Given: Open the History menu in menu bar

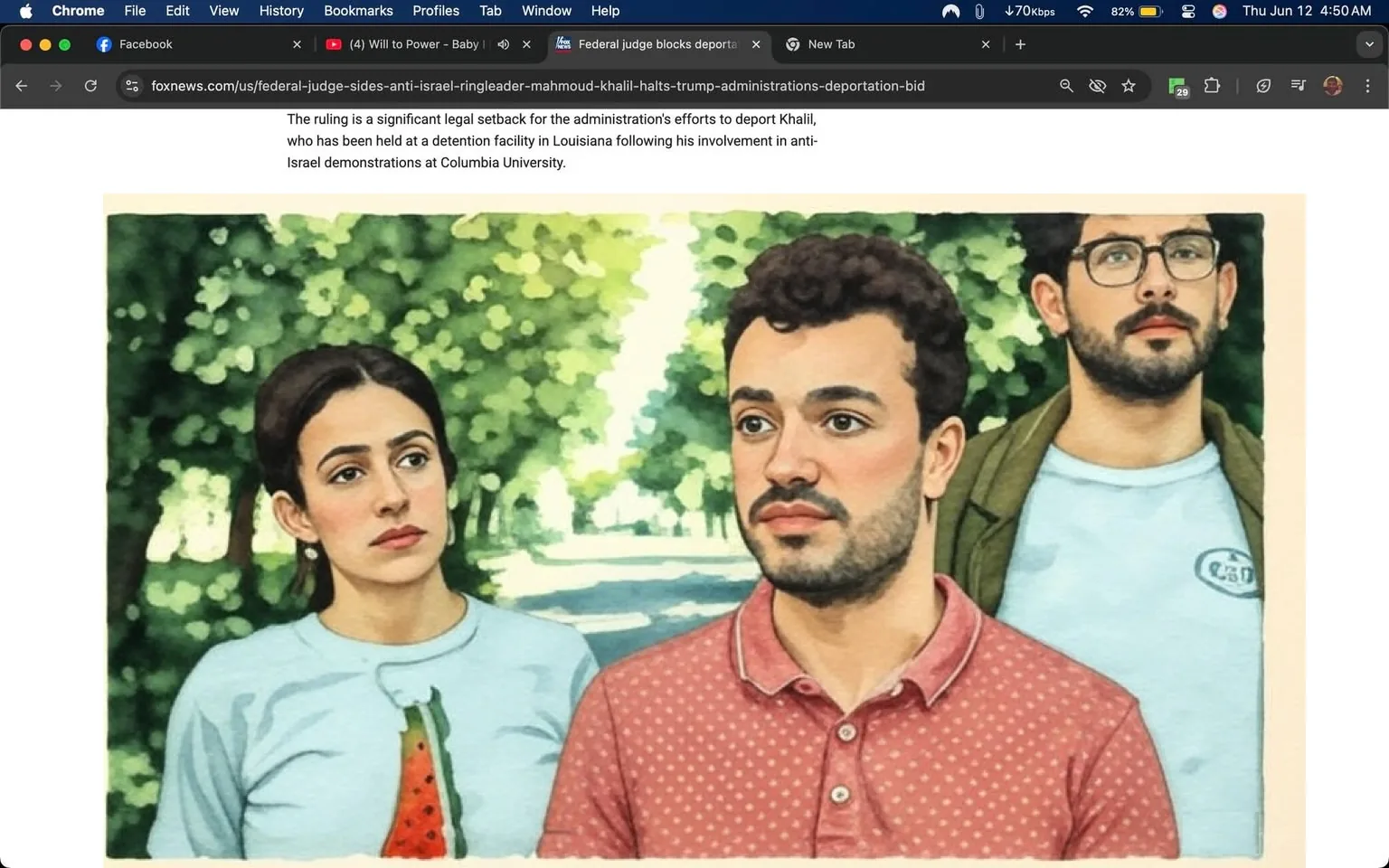Looking at the screenshot, I should tap(281, 11).
